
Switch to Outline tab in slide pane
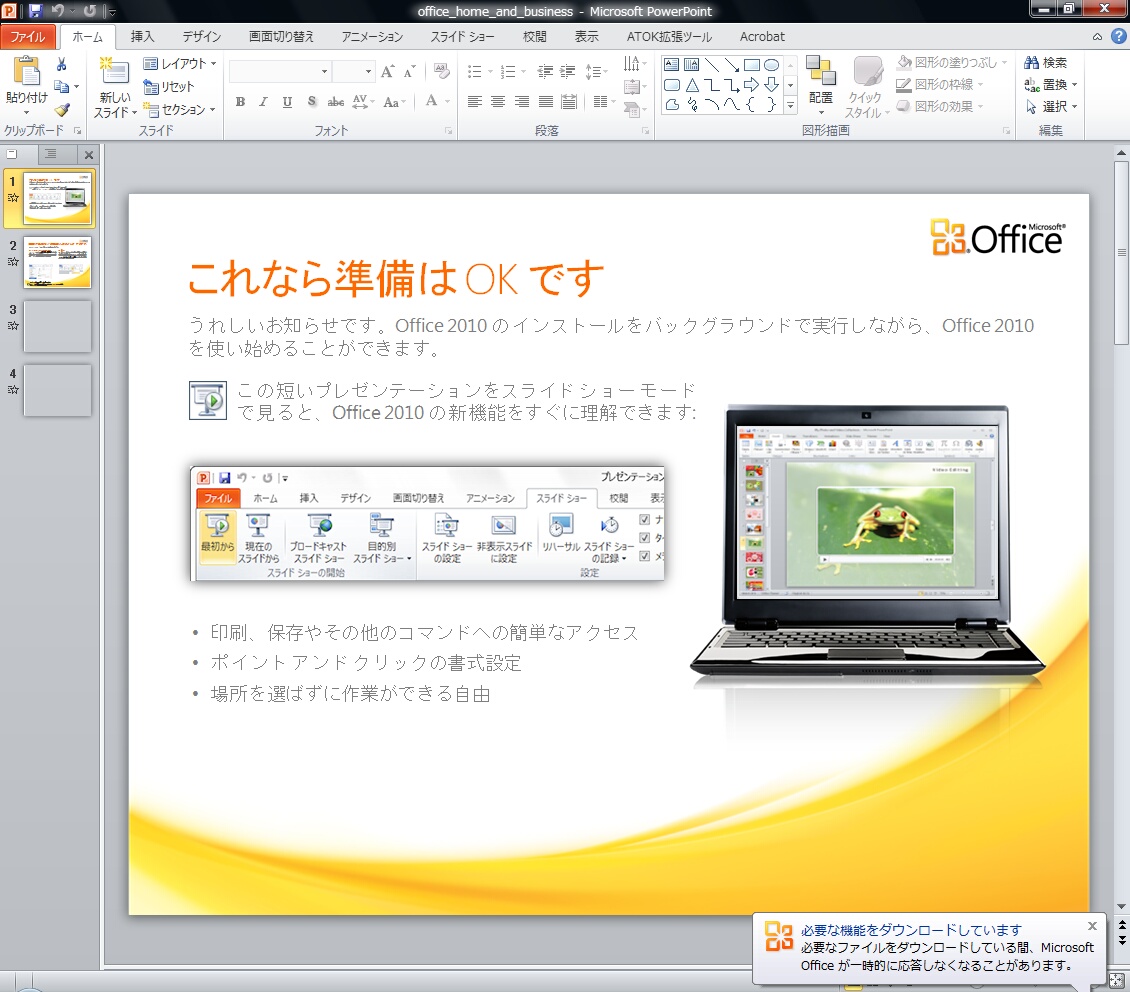pyautogui.click(x=50, y=154)
